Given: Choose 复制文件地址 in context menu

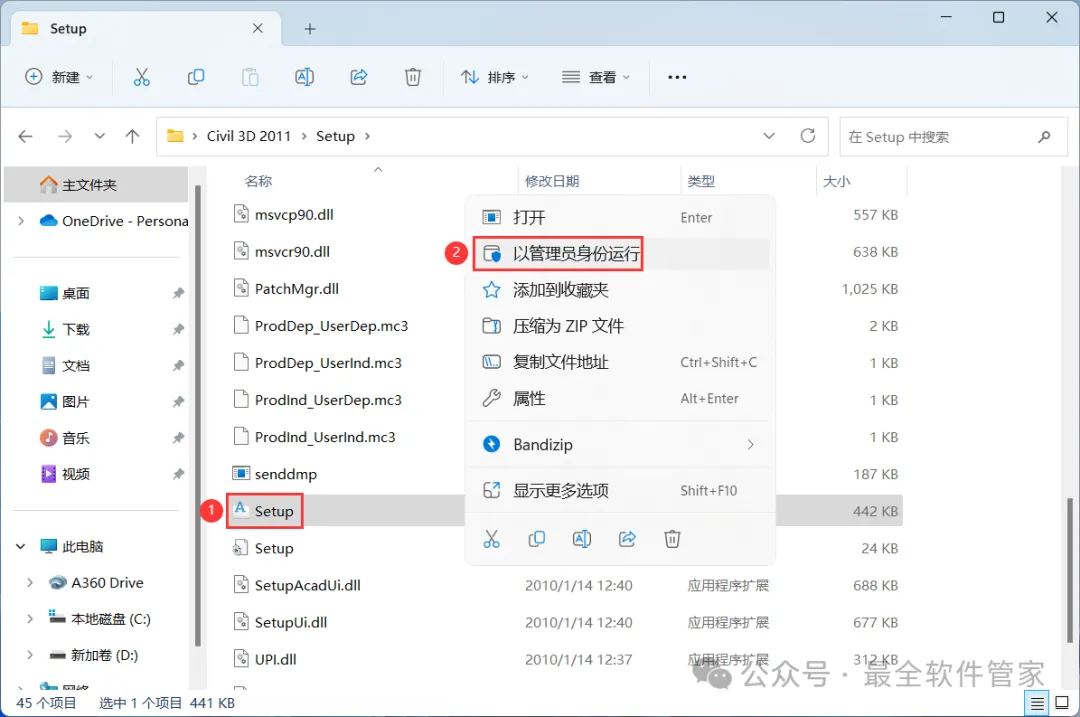Looking at the screenshot, I should pos(620,362).
